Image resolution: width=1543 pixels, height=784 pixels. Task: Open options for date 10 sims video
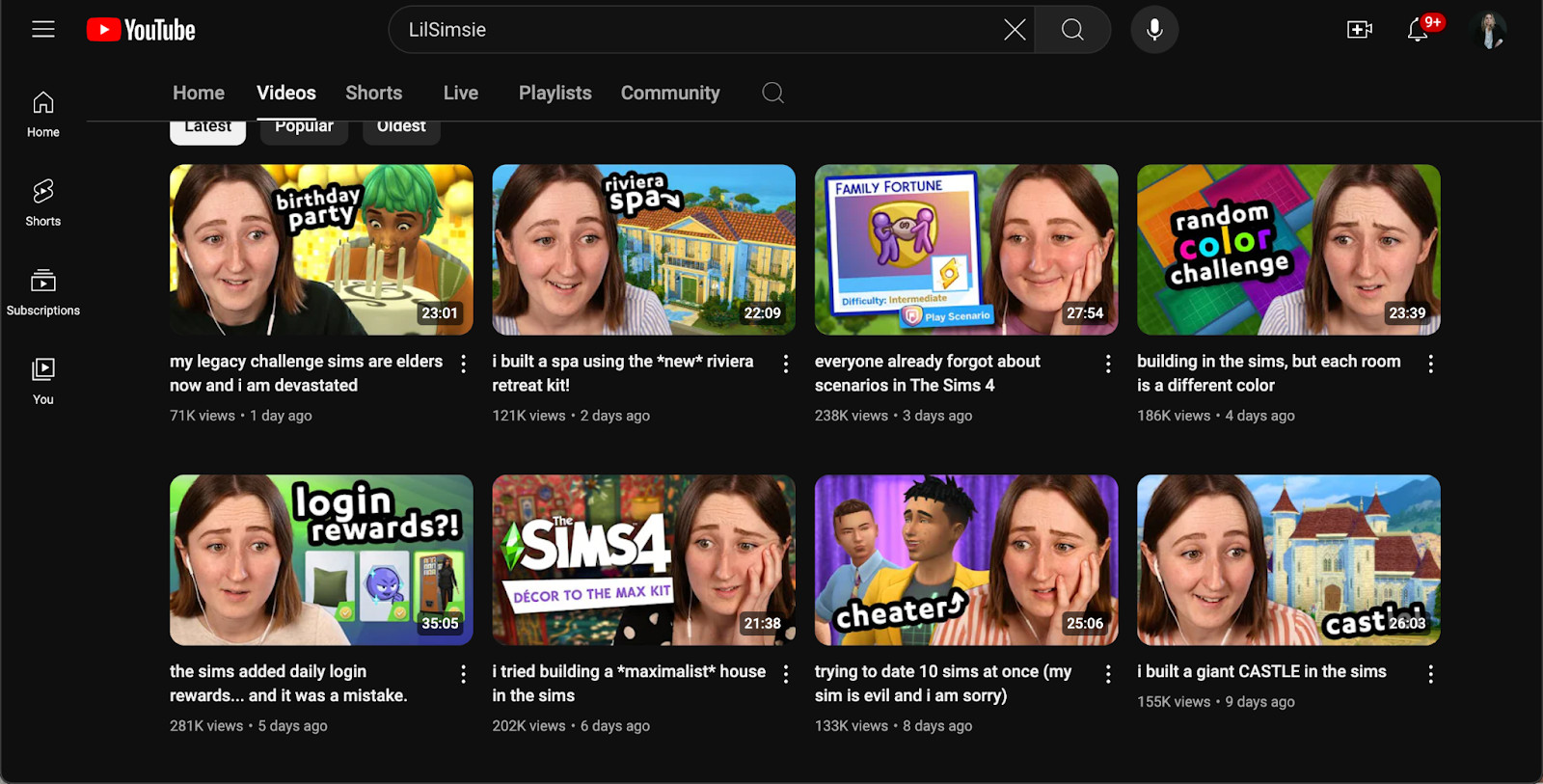tap(1108, 674)
